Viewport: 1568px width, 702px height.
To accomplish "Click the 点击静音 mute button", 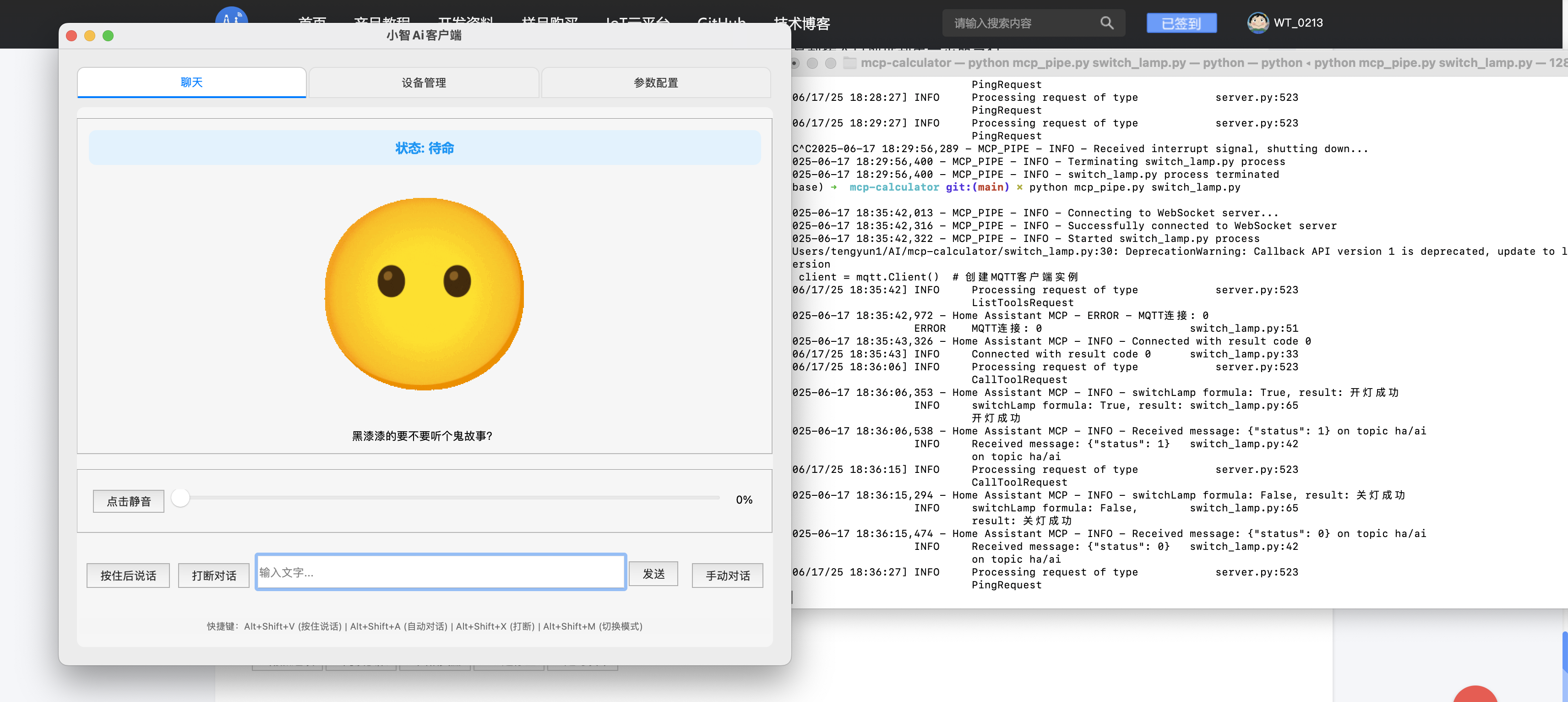I will pyautogui.click(x=128, y=501).
